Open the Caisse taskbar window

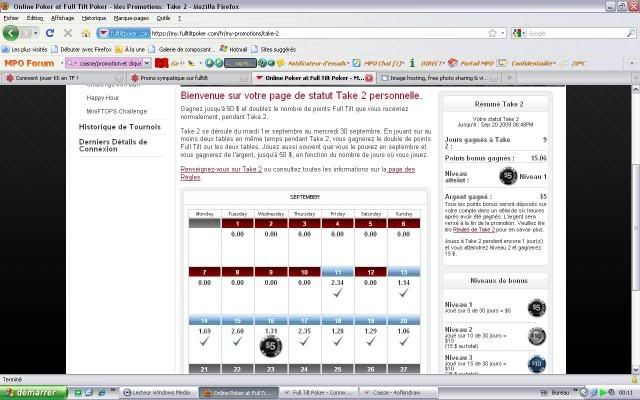pyautogui.click(x=397, y=392)
